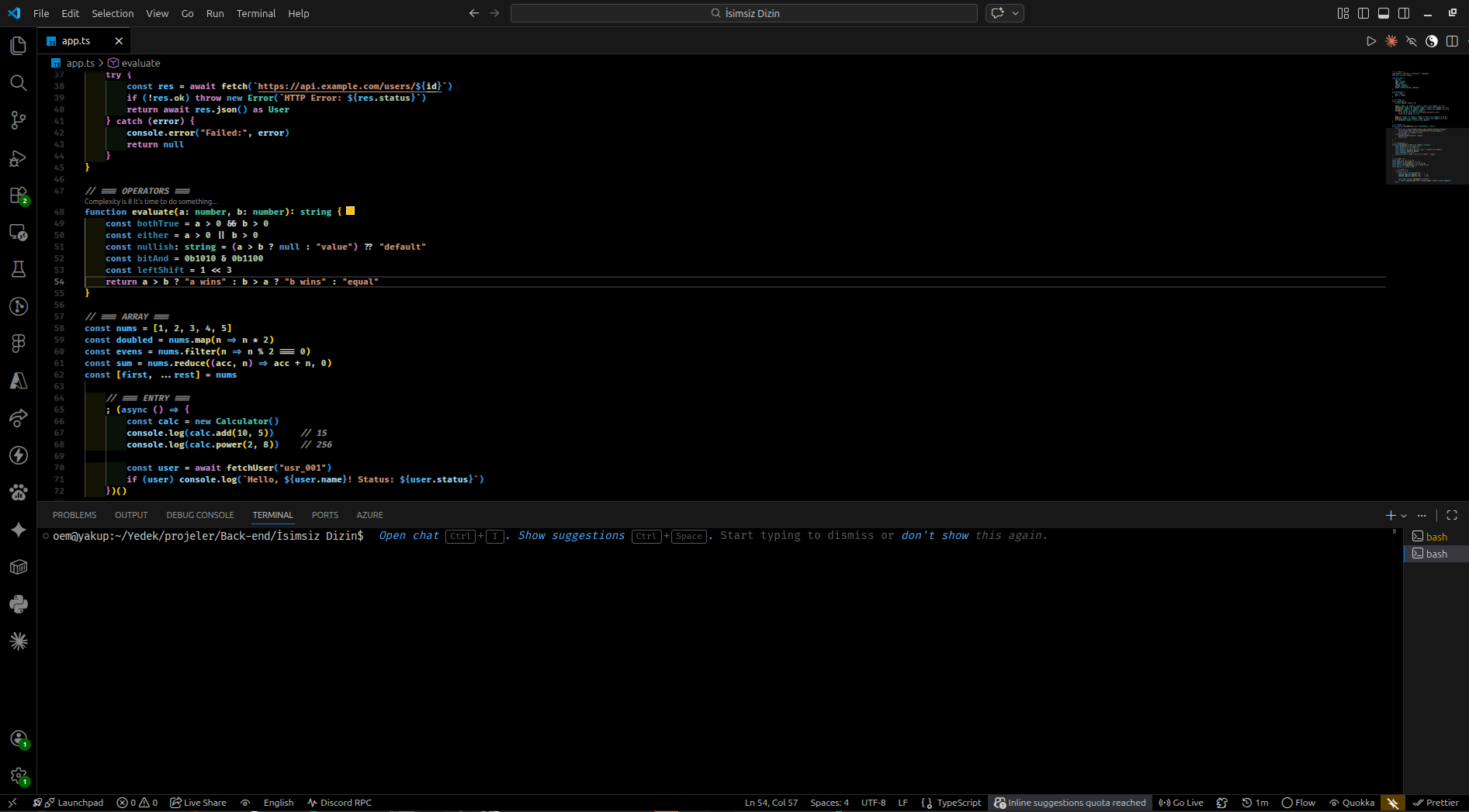Image resolution: width=1469 pixels, height=812 pixels.
Task: Click yellow color swatch on line 48
Action: click(x=351, y=211)
